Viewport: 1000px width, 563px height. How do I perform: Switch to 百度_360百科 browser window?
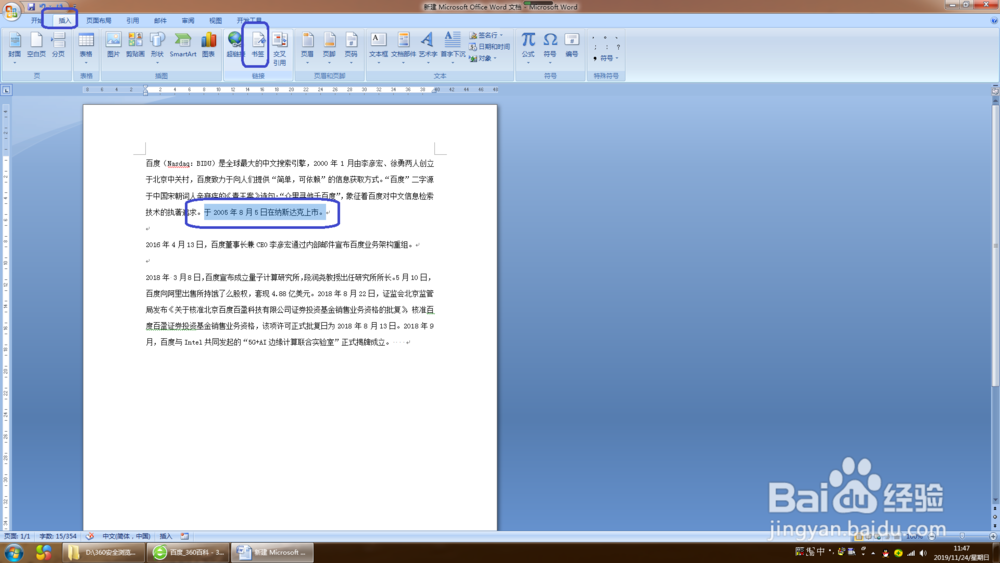click(188, 552)
